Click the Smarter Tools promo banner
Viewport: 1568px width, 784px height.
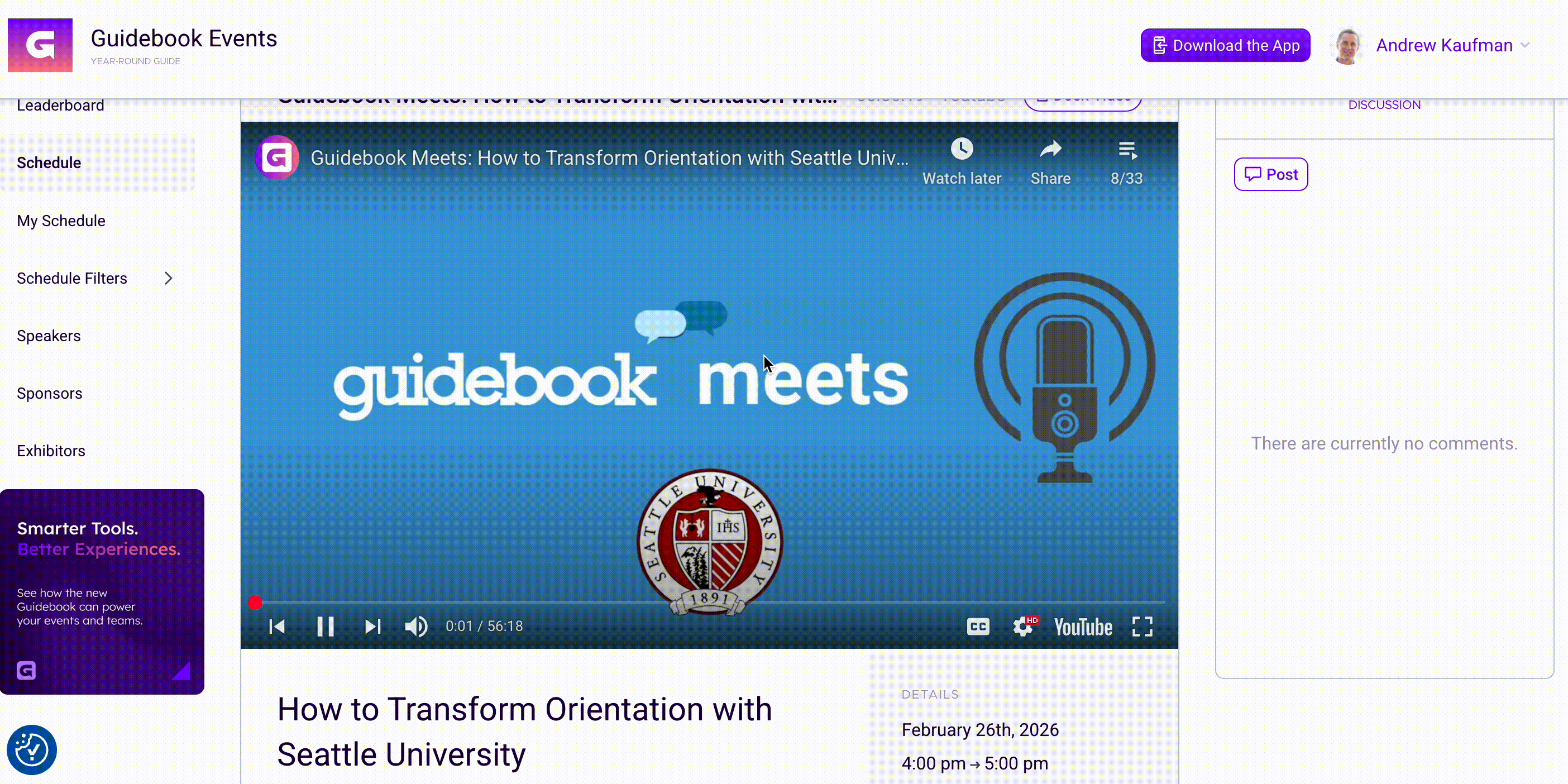pos(102,592)
